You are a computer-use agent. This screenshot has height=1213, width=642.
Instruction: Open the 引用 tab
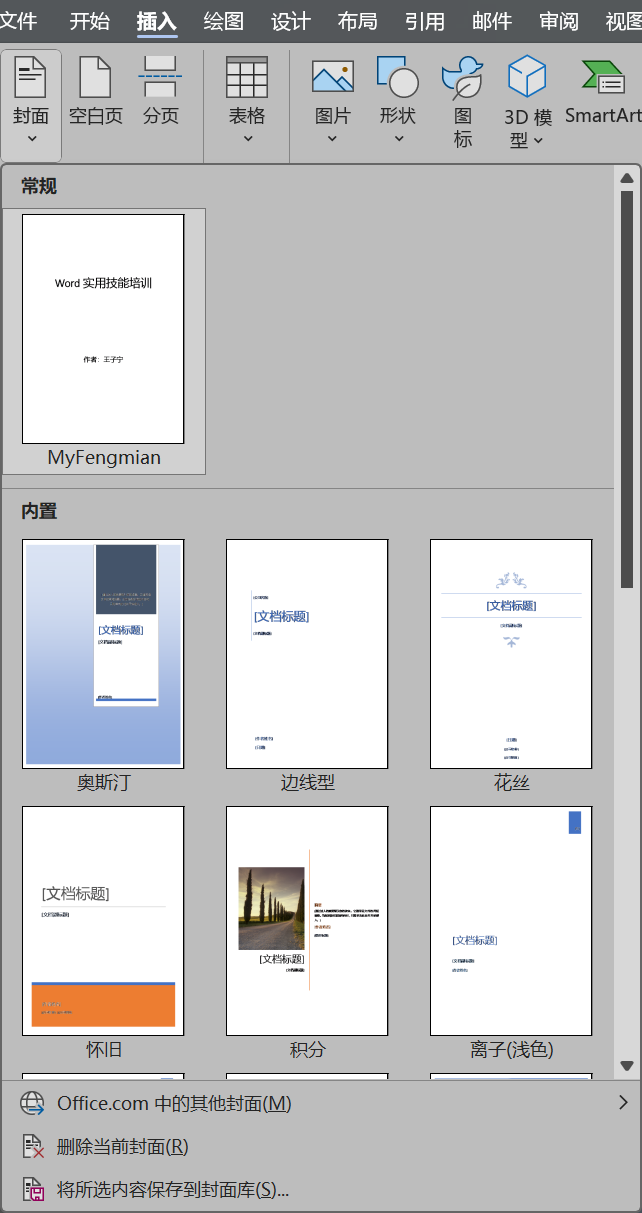pyautogui.click(x=425, y=21)
